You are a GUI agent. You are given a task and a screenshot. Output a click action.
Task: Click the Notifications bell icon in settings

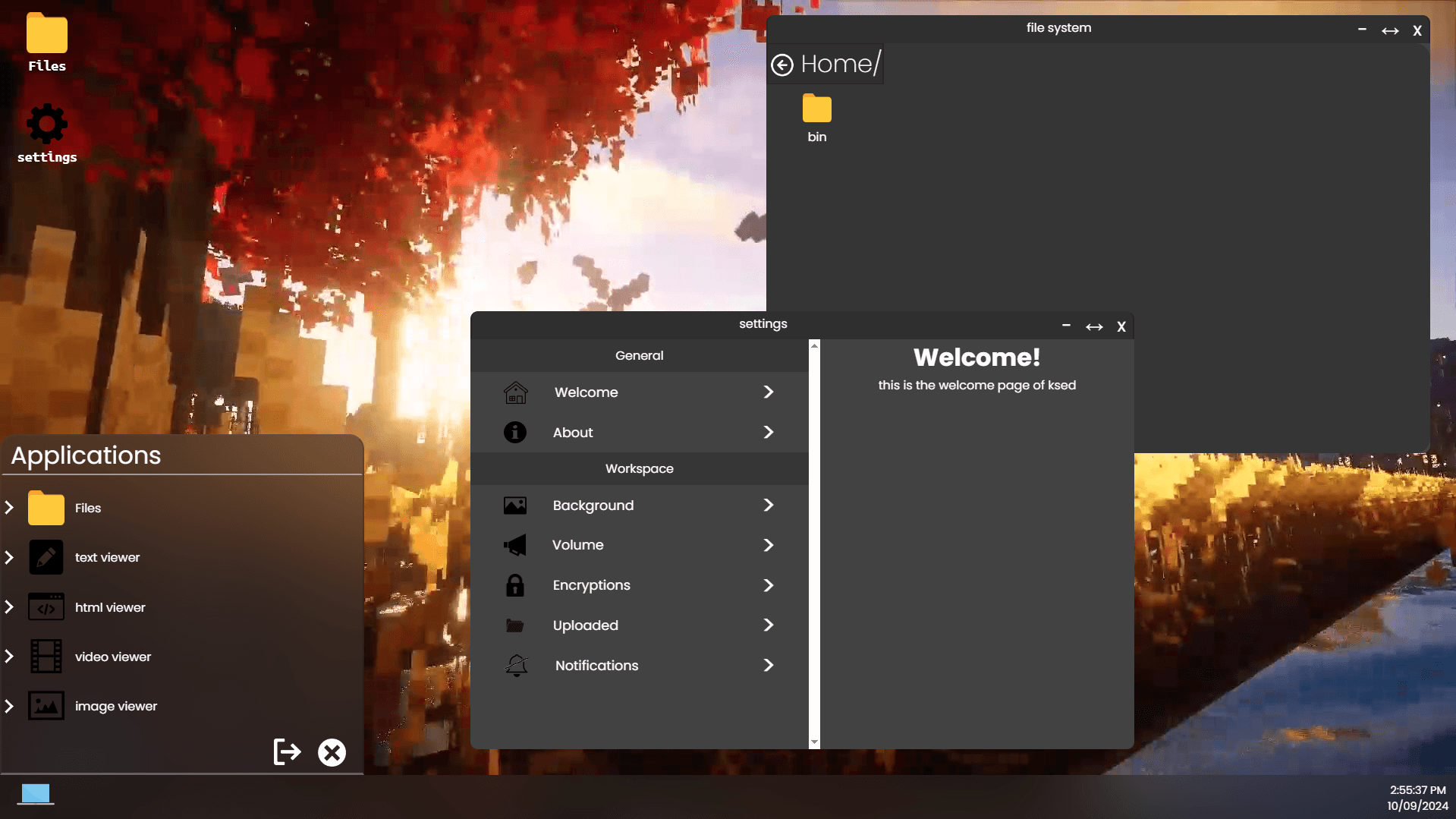click(x=516, y=666)
